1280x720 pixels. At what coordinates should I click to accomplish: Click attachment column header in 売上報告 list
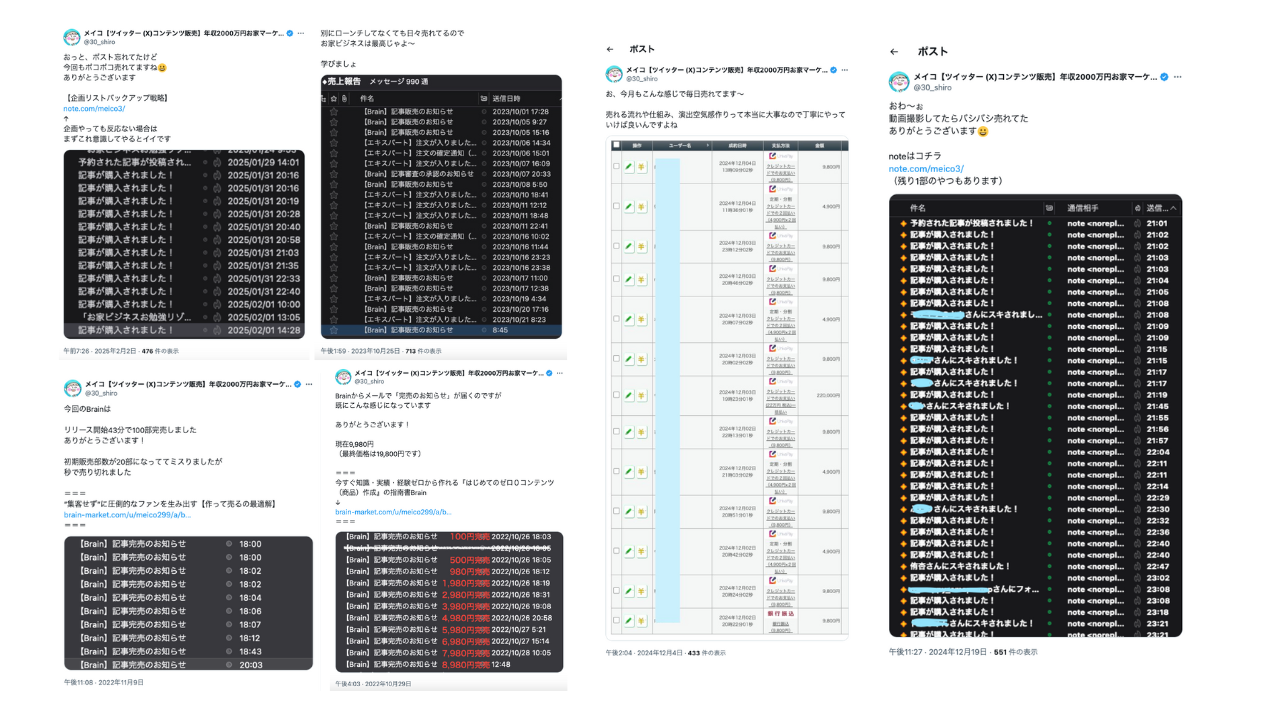click(x=344, y=98)
